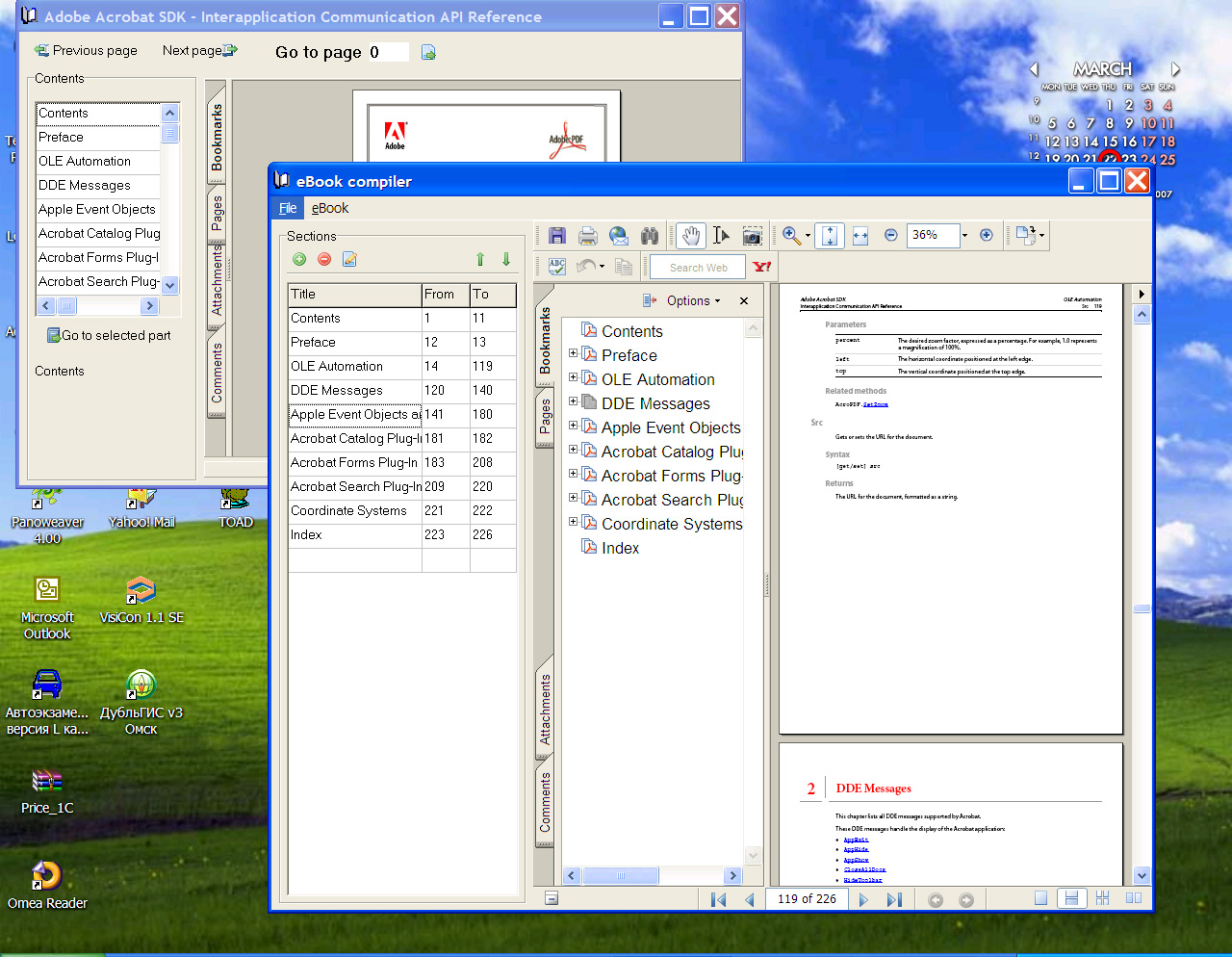Image resolution: width=1232 pixels, height=957 pixels.
Task: Switch to Continuous Facing layout
Action: pos(1103,898)
